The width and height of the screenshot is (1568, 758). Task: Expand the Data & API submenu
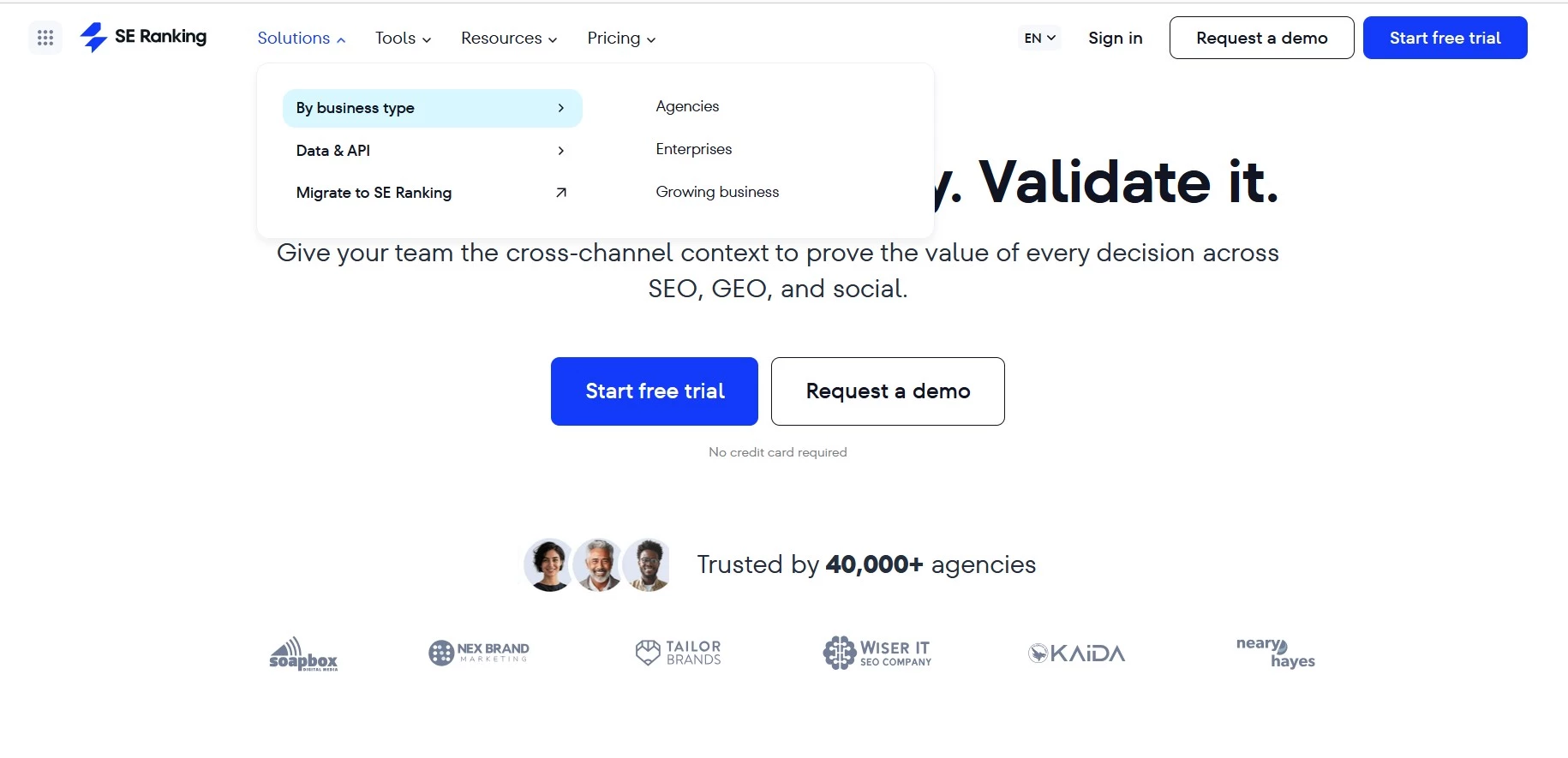pyautogui.click(x=432, y=151)
